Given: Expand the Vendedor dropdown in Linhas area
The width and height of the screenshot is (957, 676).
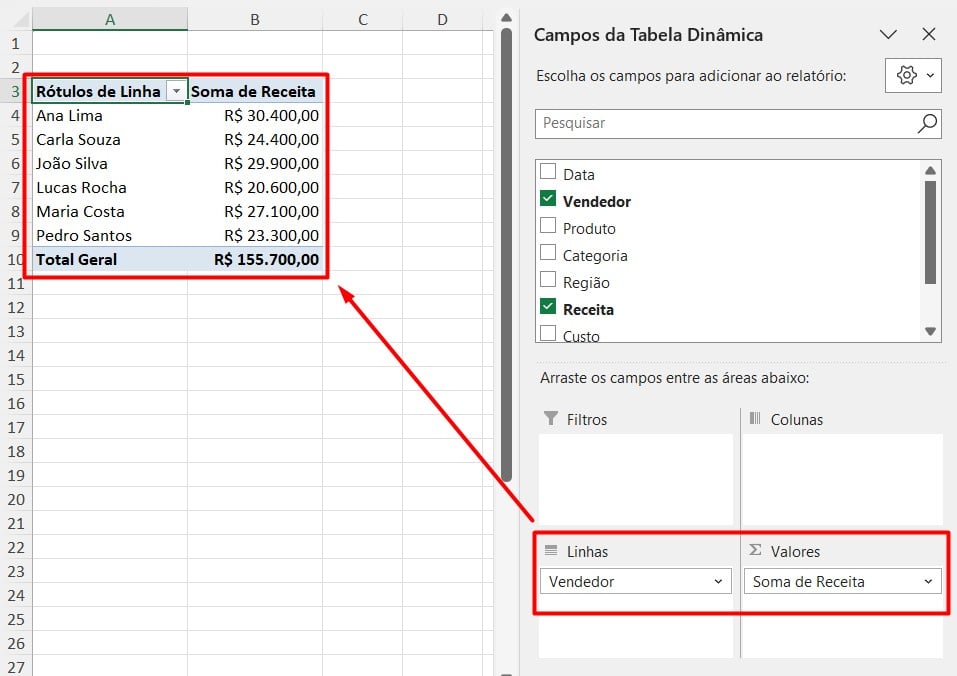Looking at the screenshot, I should (x=718, y=581).
